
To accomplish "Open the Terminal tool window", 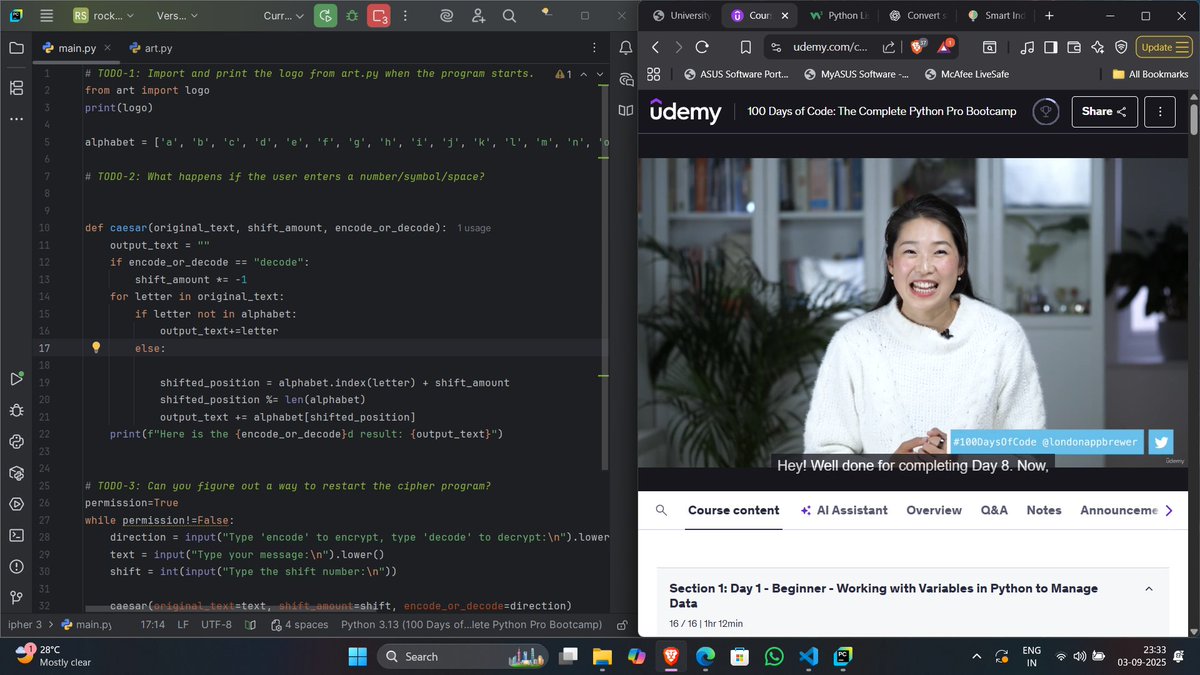I will [16, 535].
